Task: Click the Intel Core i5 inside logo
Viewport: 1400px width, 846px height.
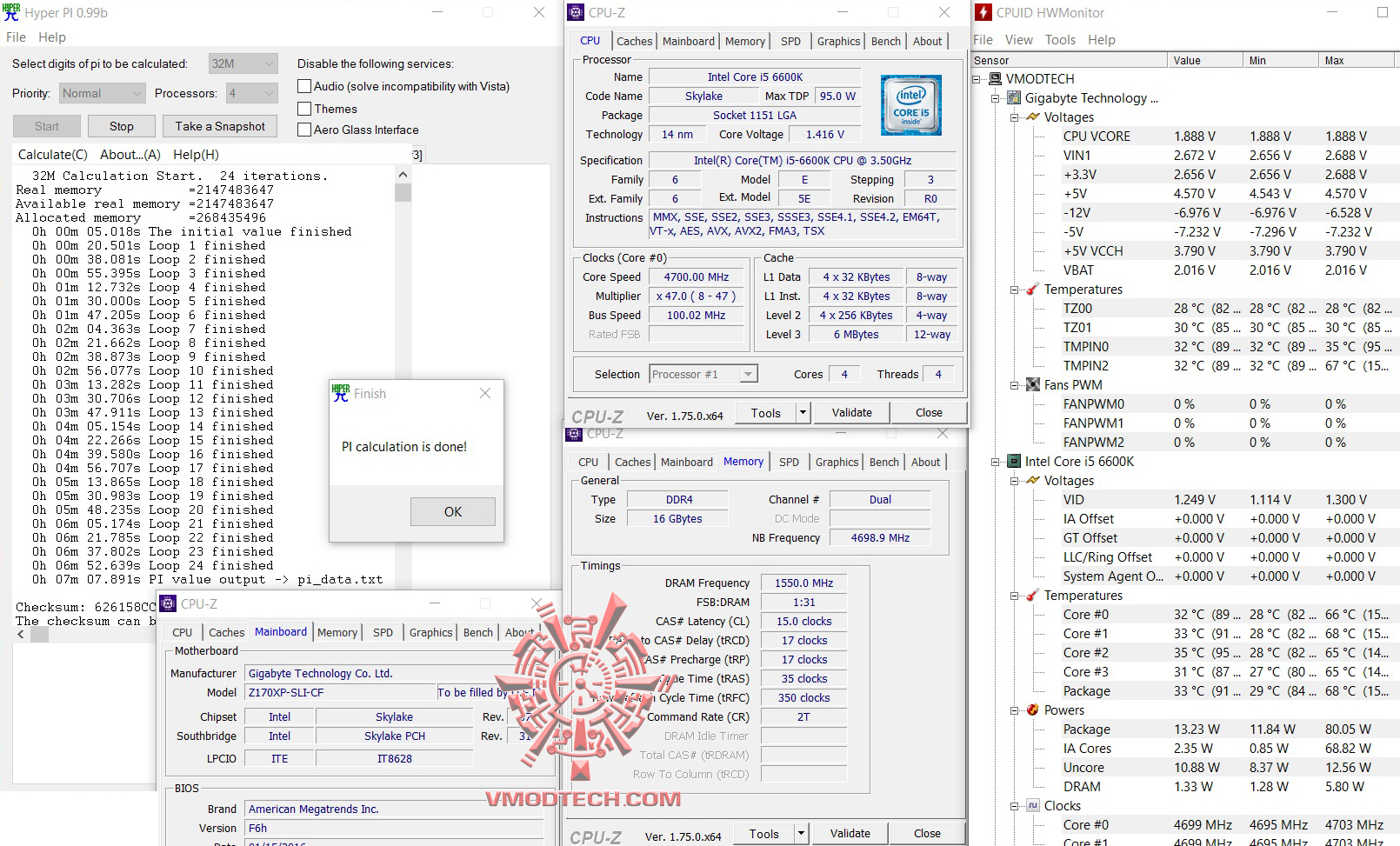Action: click(910, 105)
